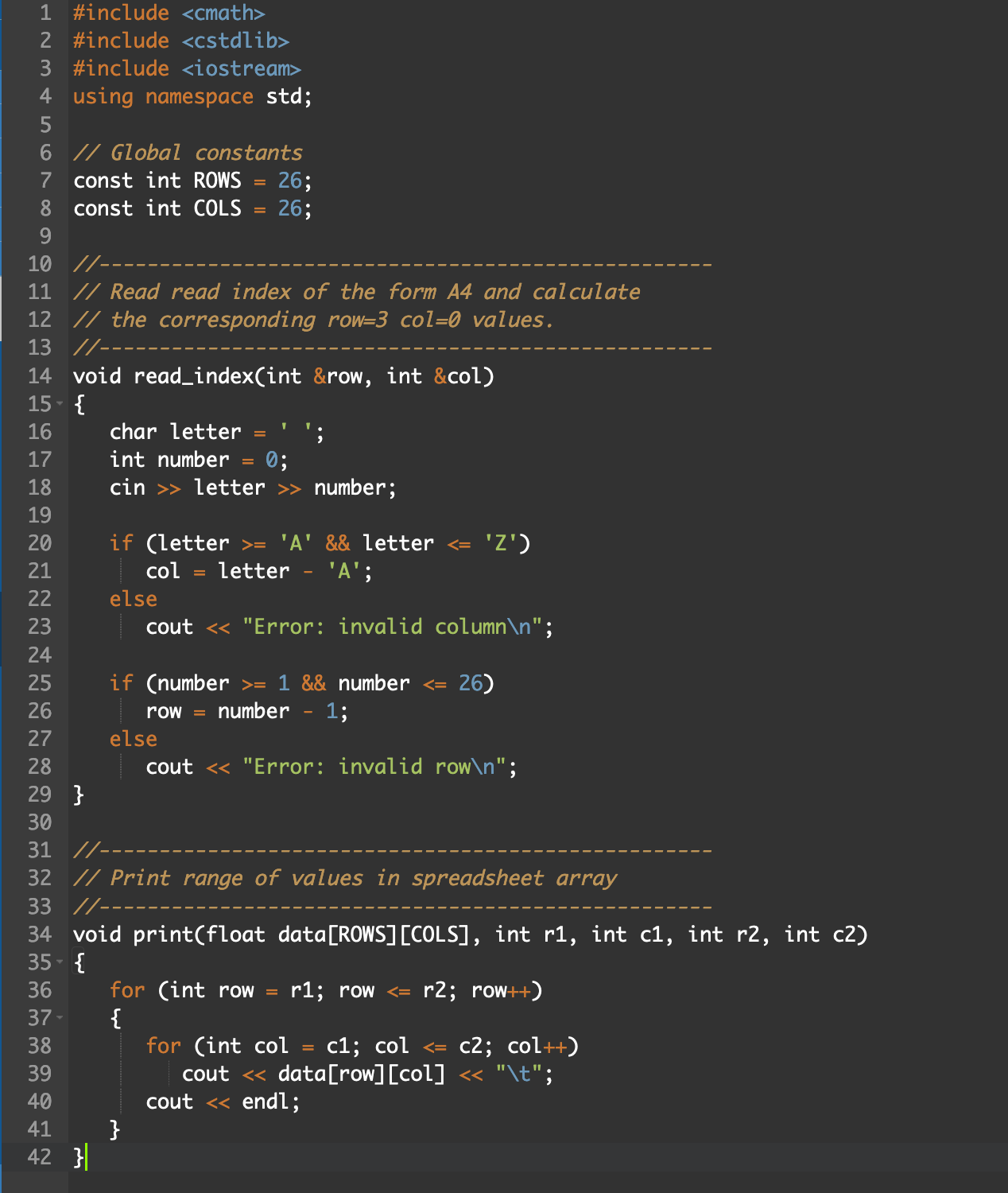Click the COLS constant value 26

pyautogui.click(x=290, y=208)
